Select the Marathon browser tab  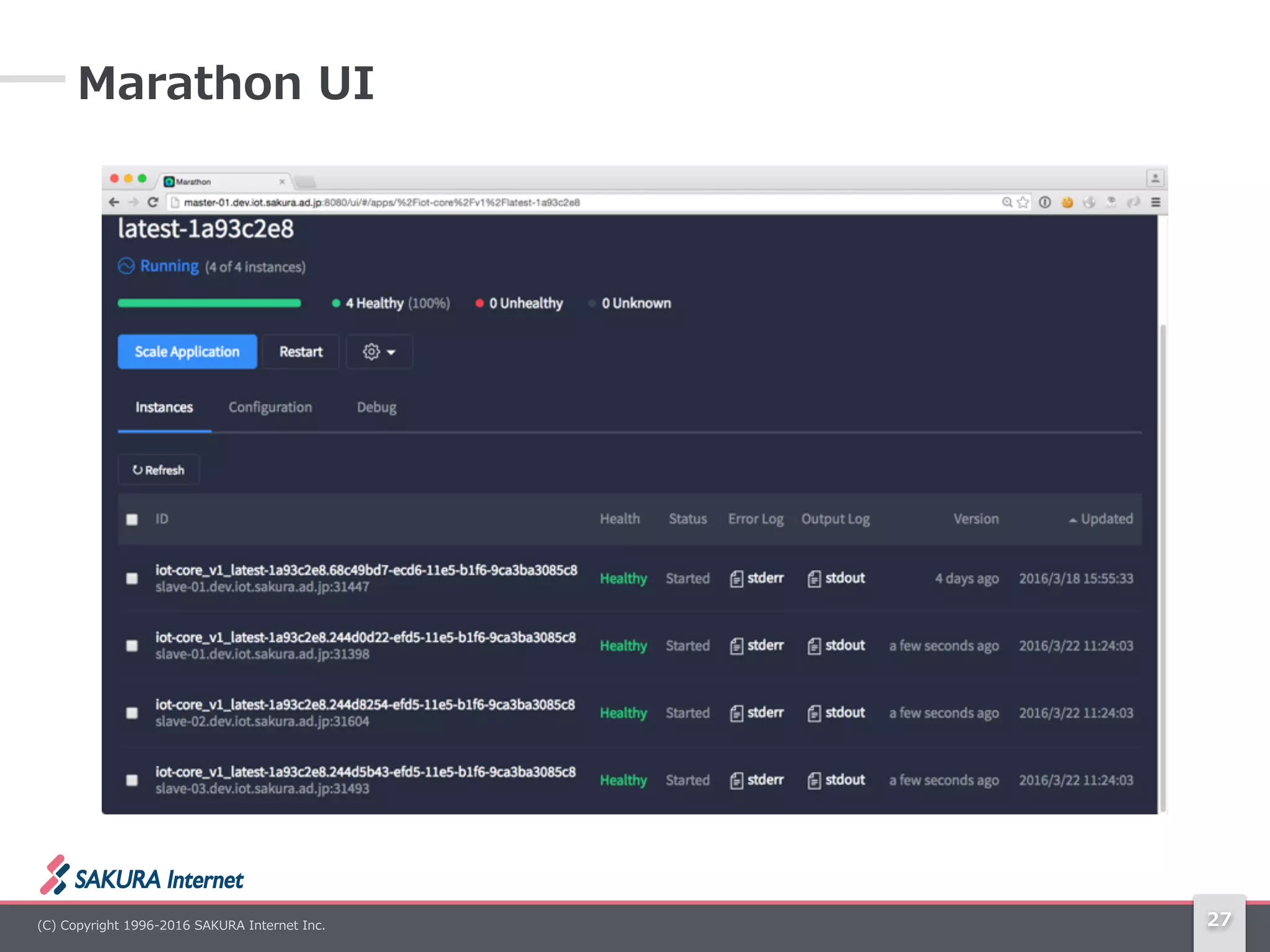(223, 182)
